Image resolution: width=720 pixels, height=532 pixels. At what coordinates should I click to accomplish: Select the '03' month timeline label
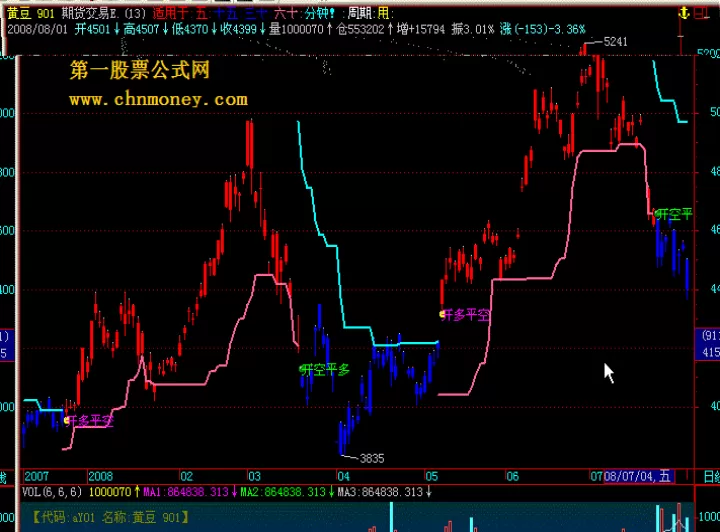click(254, 476)
